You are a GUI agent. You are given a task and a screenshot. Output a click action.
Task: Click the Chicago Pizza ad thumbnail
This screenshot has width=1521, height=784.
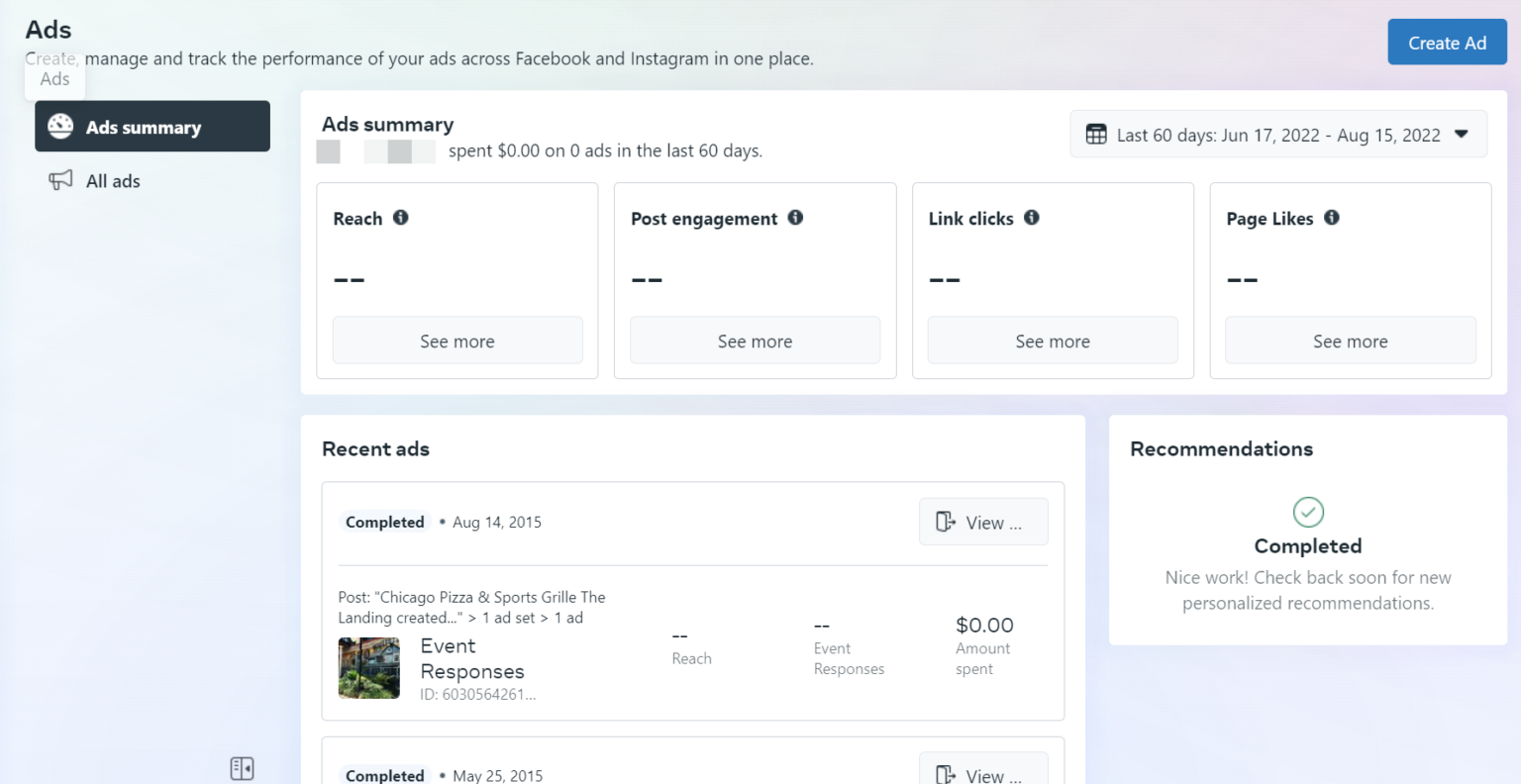coord(368,668)
